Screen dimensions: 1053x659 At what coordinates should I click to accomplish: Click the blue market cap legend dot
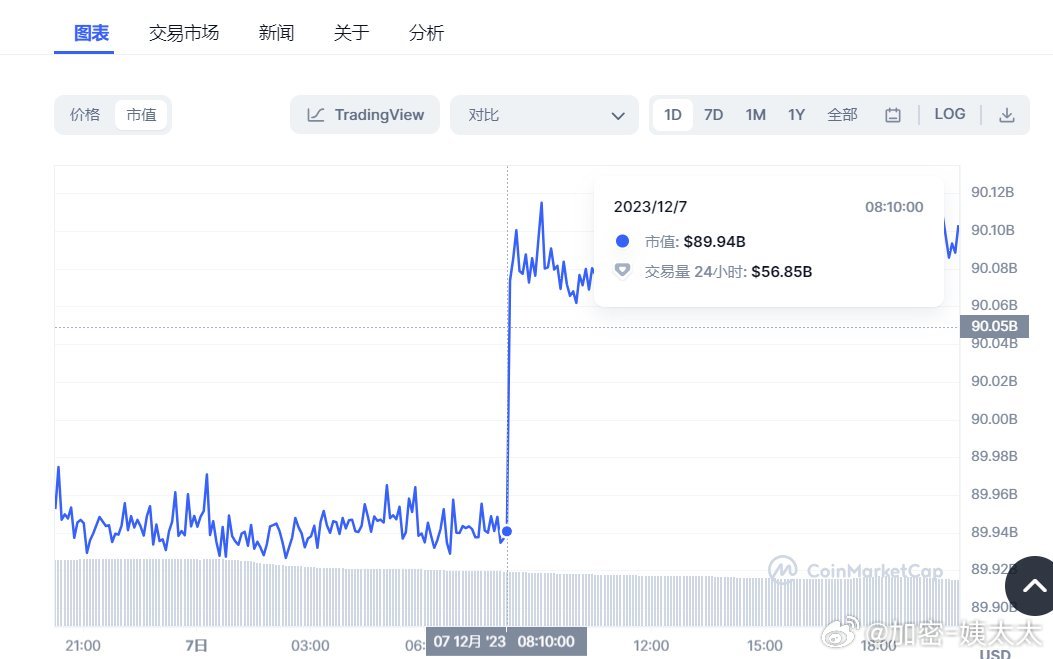(622, 241)
